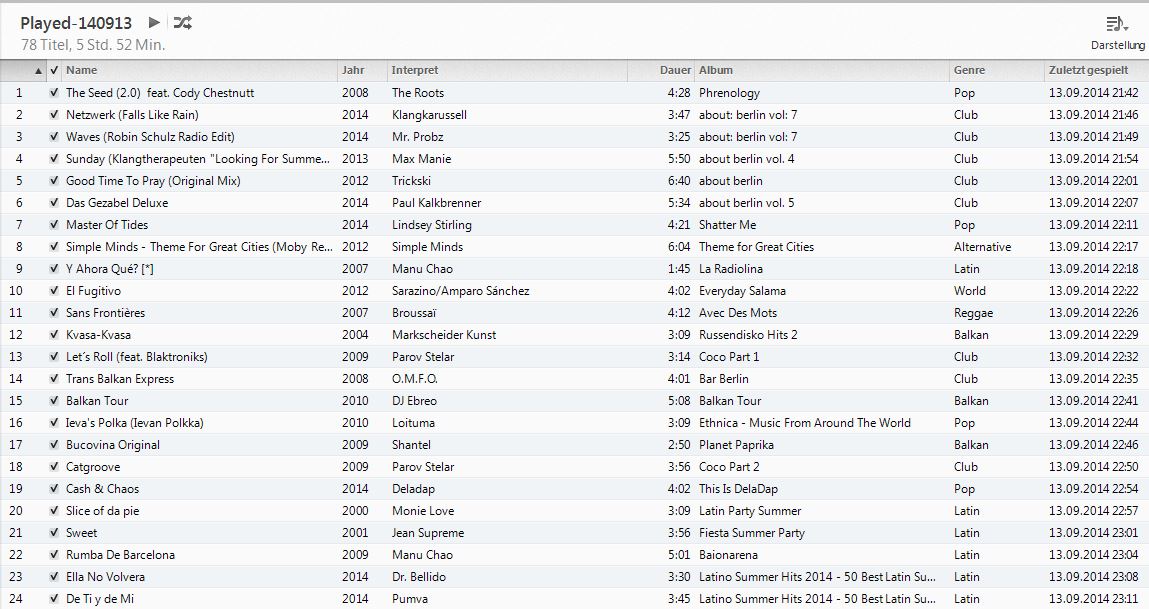Image resolution: width=1149 pixels, height=609 pixels.
Task: Click the checkmark column header
Action: (52, 70)
